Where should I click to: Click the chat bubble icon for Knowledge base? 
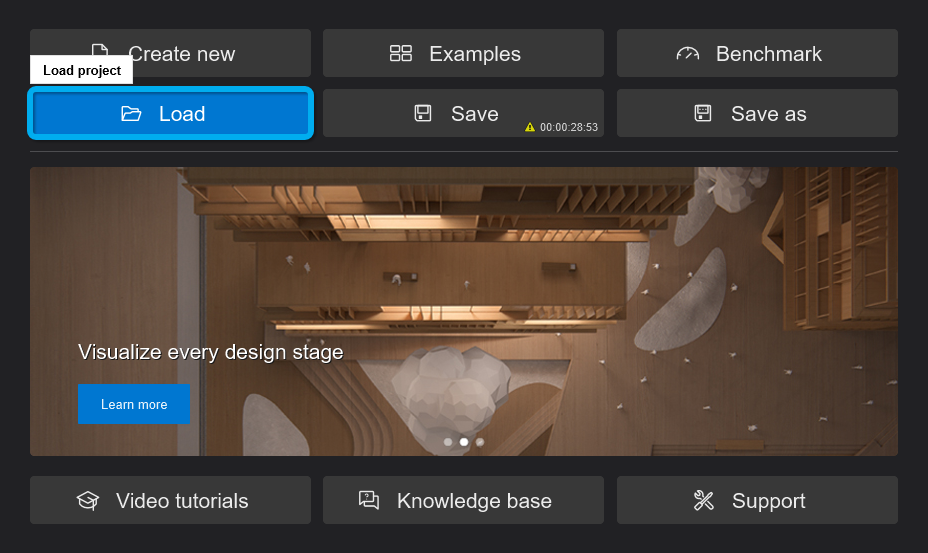click(369, 501)
